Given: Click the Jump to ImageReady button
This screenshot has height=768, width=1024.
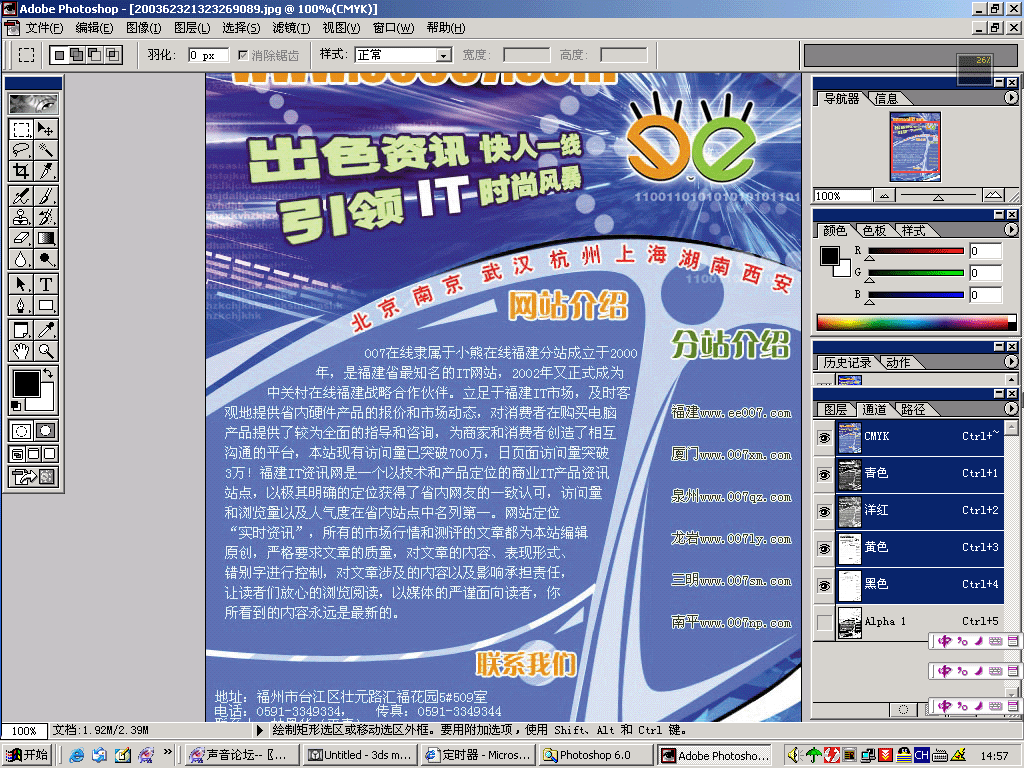Looking at the screenshot, I should [33, 477].
